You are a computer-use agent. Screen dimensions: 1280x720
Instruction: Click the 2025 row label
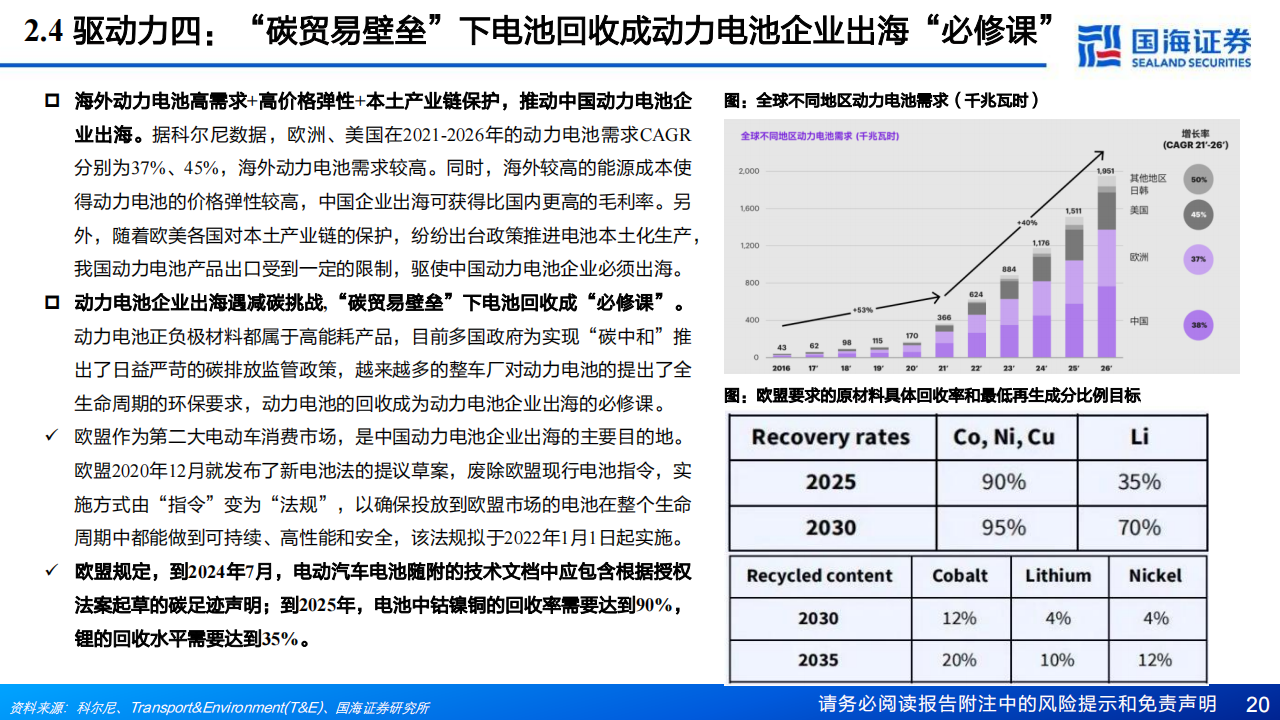click(x=830, y=482)
